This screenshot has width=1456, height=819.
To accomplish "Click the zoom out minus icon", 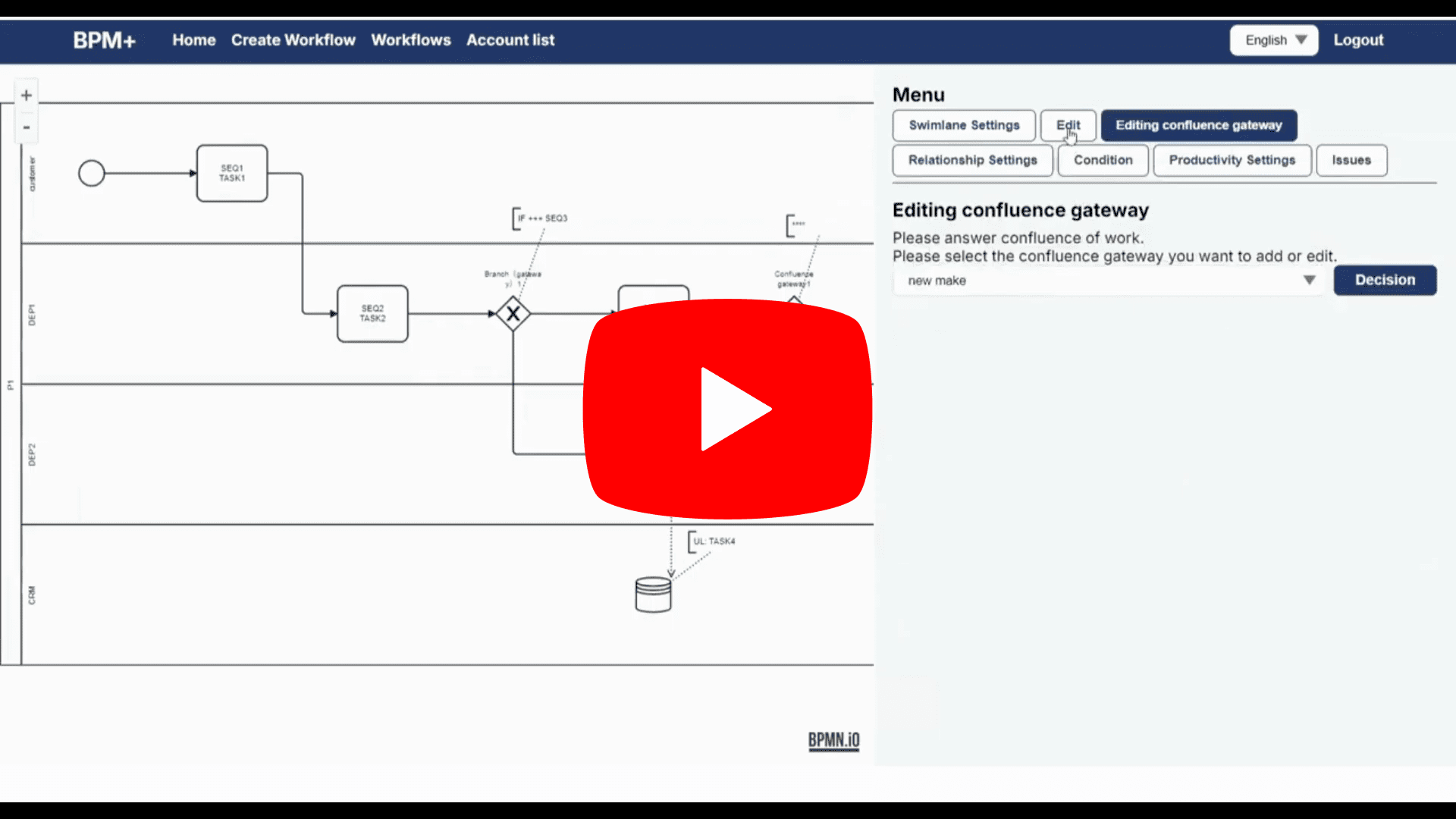I will click(27, 127).
